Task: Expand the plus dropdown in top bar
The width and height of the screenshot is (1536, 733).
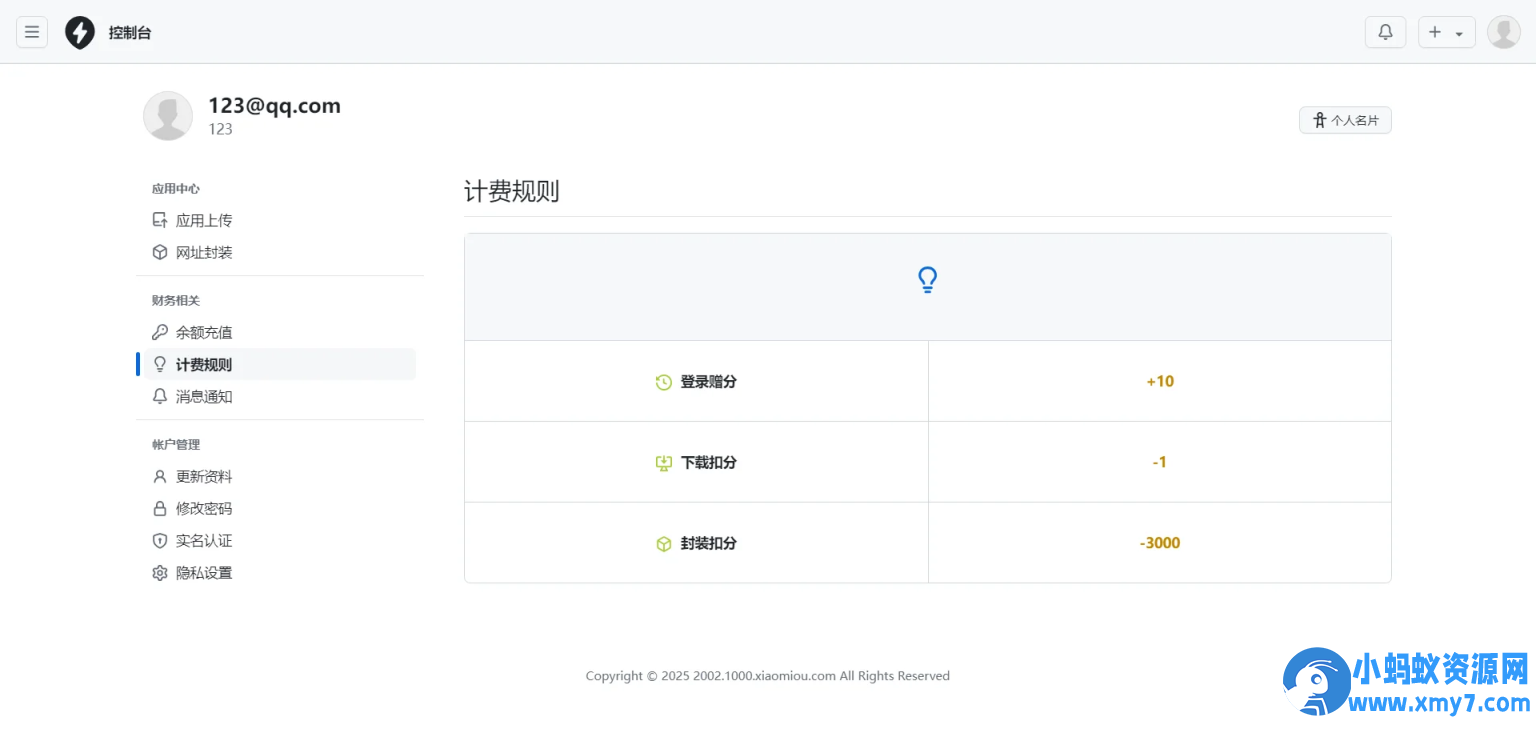Action: 1446,32
